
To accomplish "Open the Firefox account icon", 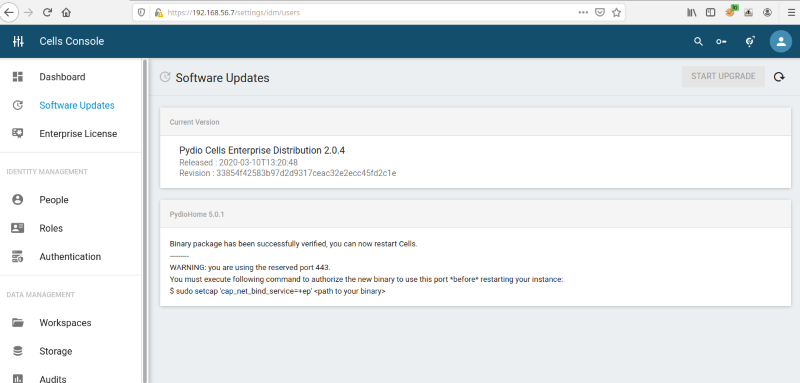I will pyautogui.click(x=767, y=12).
